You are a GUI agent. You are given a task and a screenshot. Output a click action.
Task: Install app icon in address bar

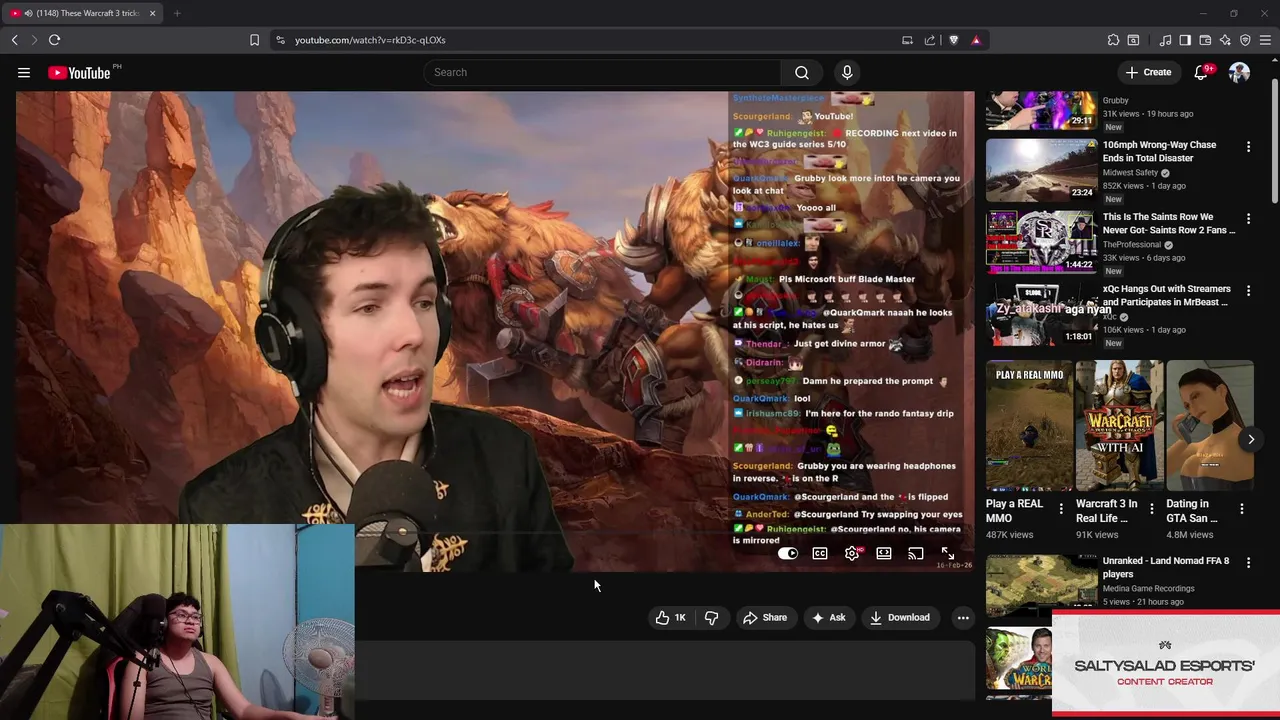point(907,40)
